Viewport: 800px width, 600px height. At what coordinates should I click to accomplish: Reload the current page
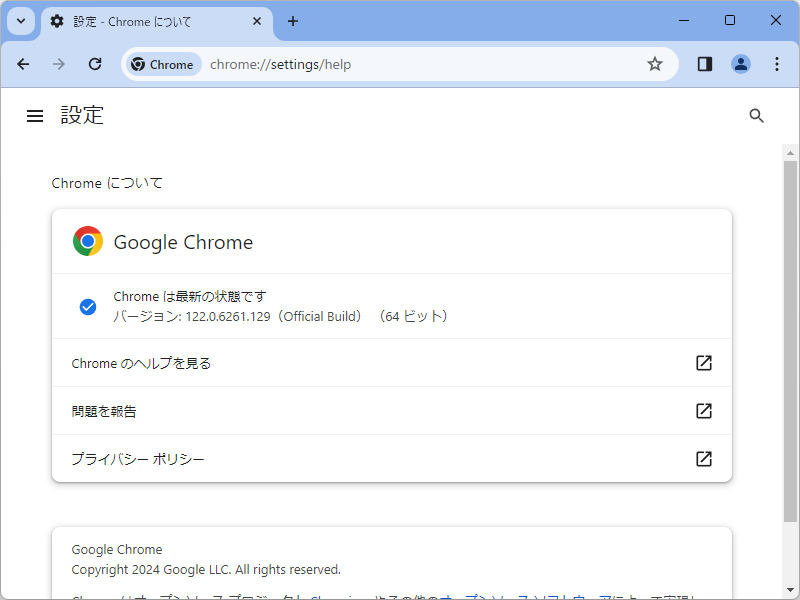(94, 64)
